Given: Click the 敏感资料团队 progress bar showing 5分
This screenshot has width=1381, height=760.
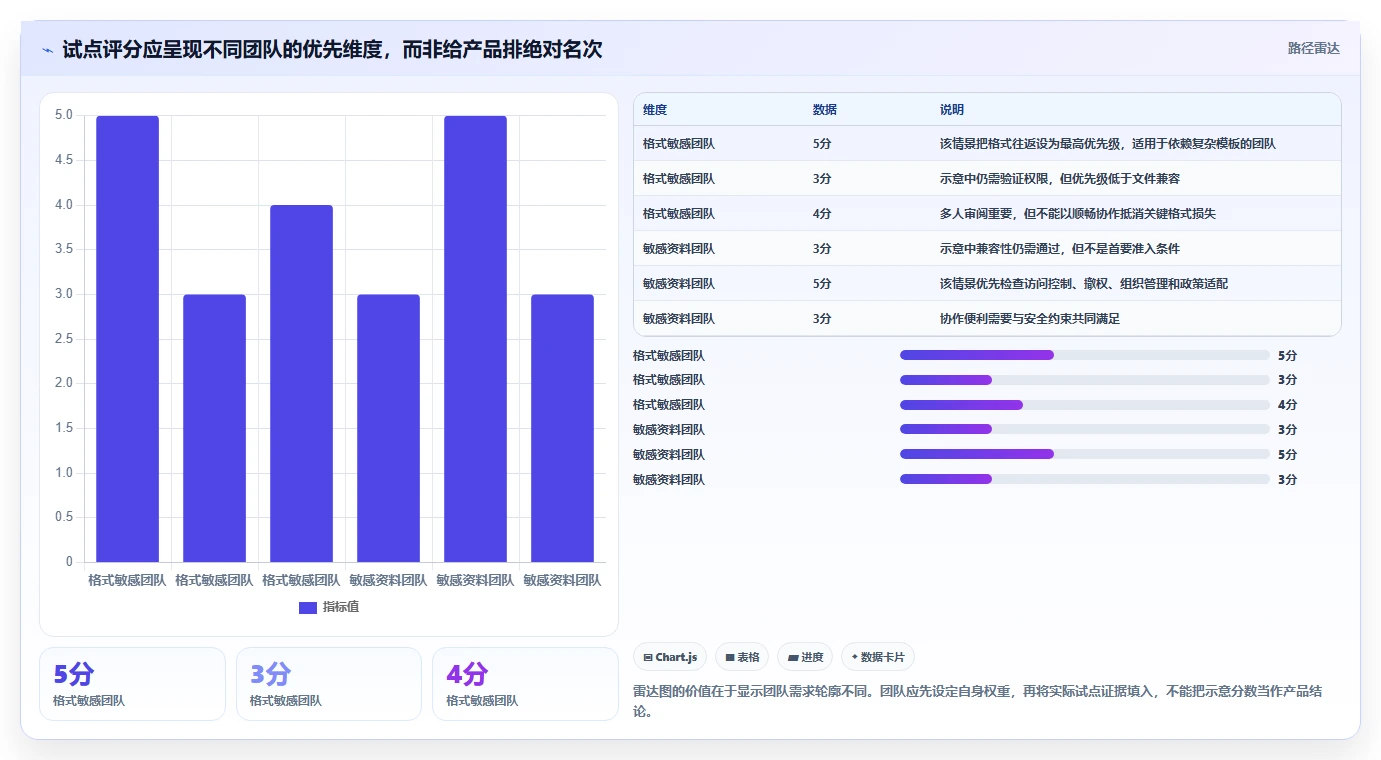Looking at the screenshot, I should [1085, 454].
